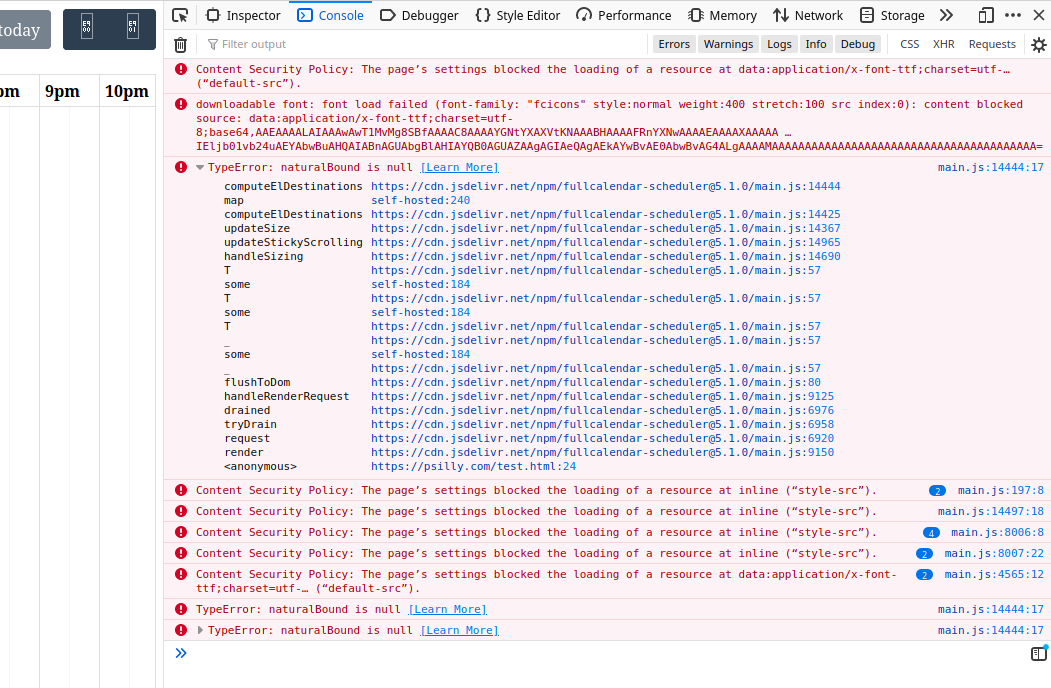
Task: Open Learn More link in last TypeError
Action: [x=459, y=630]
